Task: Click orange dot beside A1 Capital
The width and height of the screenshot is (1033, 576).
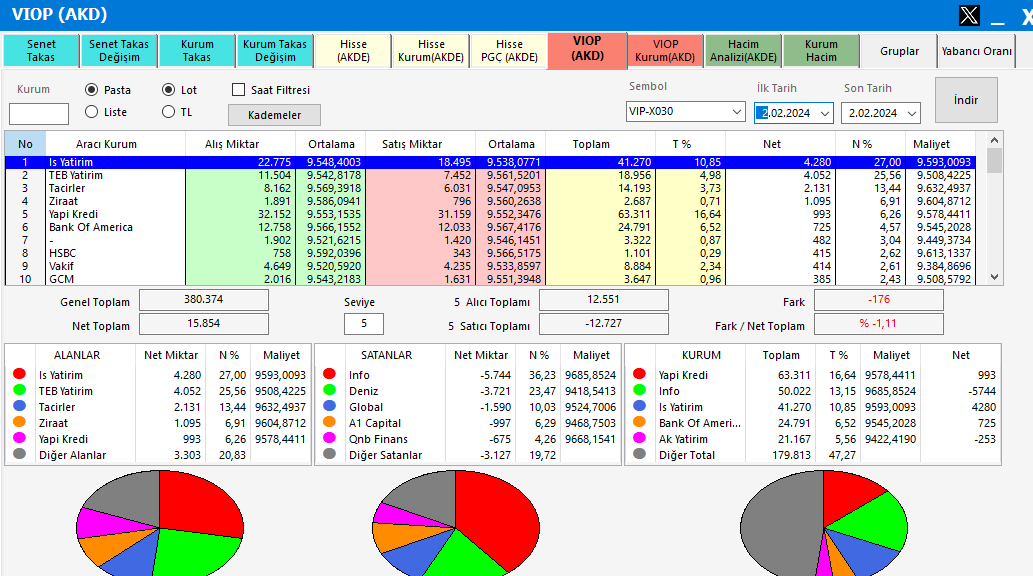Action: pos(329,422)
